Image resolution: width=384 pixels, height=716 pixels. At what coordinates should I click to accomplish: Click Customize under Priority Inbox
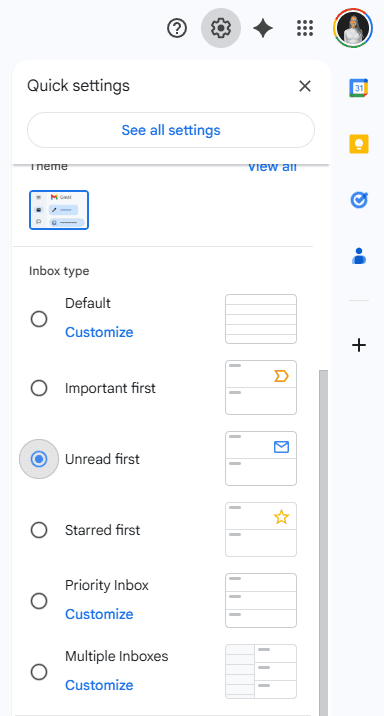click(99, 614)
